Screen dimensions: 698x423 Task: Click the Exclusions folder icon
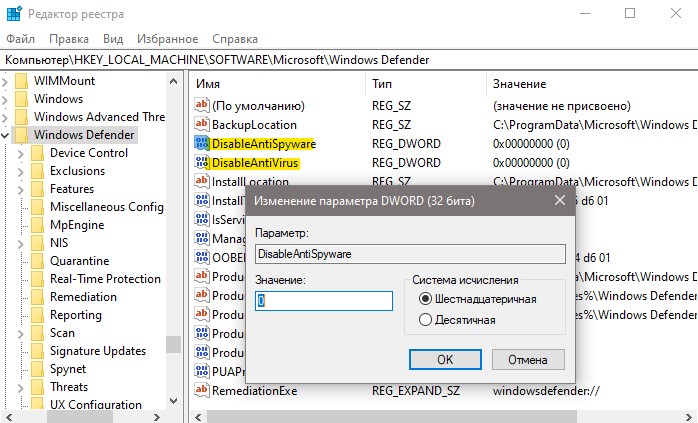coord(37,171)
